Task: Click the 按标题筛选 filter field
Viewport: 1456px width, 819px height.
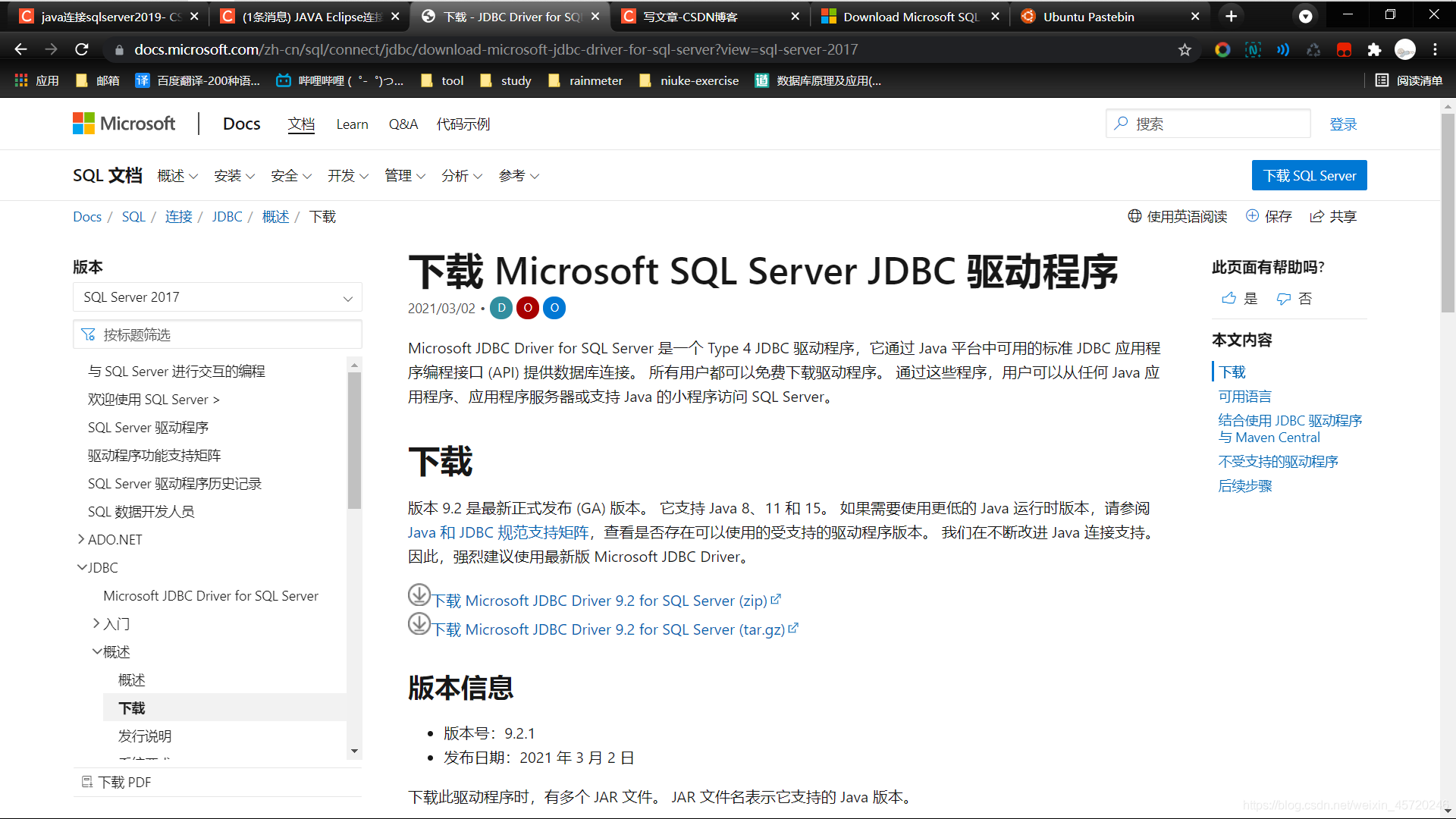Action: pyautogui.click(x=218, y=334)
